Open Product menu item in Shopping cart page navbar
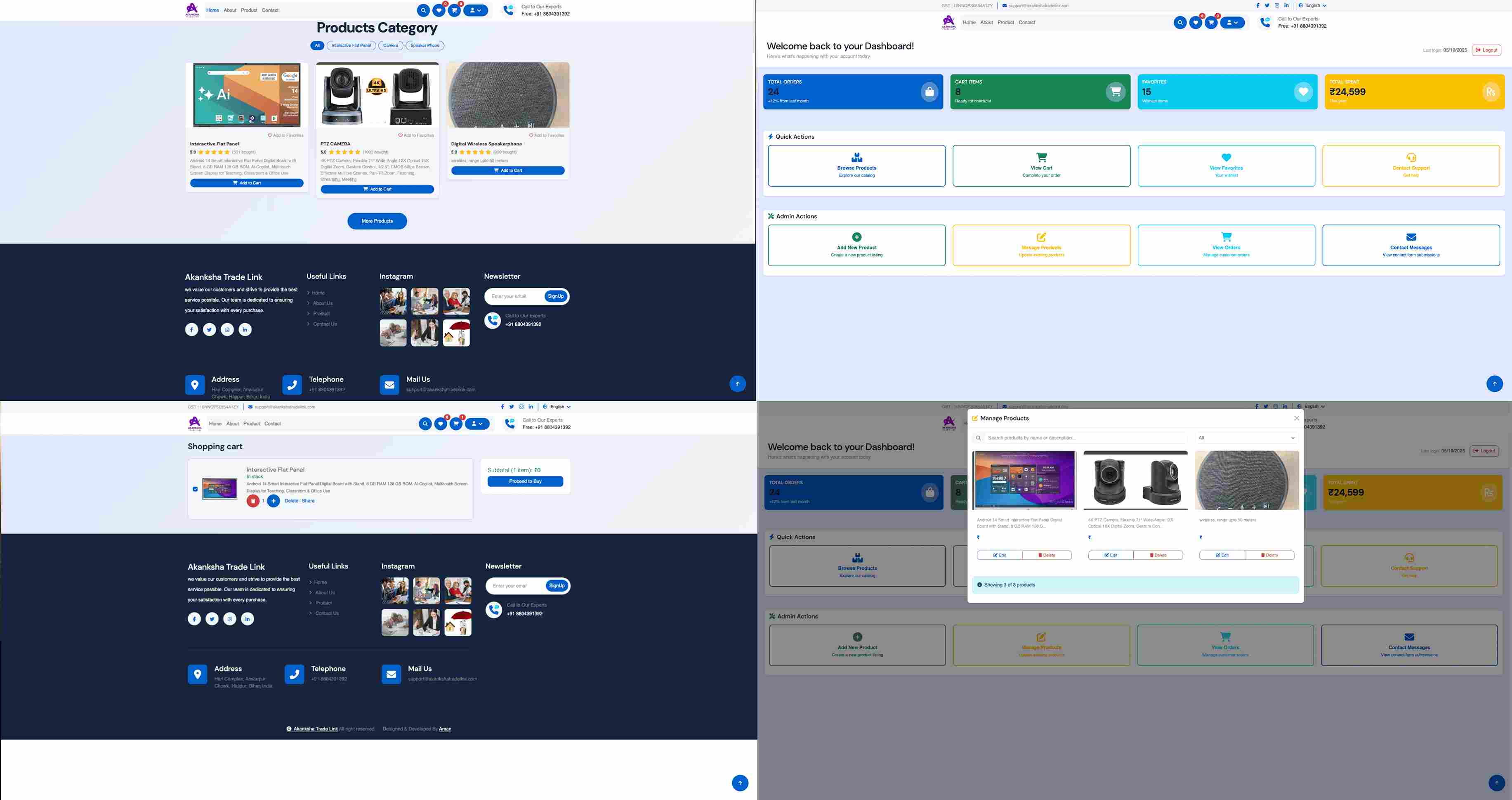The image size is (1512, 800). click(x=251, y=424)
